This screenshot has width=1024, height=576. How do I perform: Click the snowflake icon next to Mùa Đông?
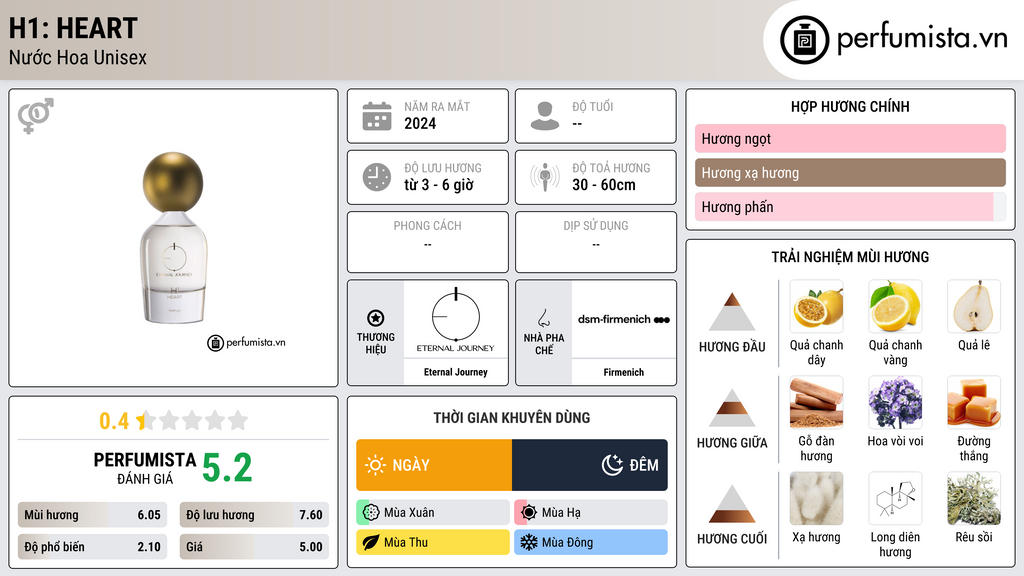529,542
